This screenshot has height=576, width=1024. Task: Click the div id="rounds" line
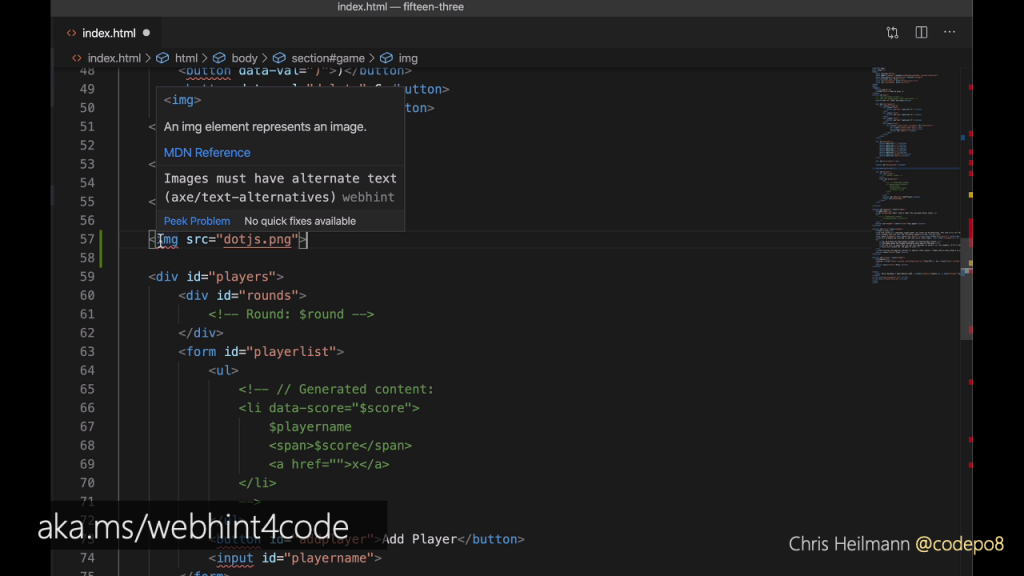pyautogui.click(x=242, y=295)
